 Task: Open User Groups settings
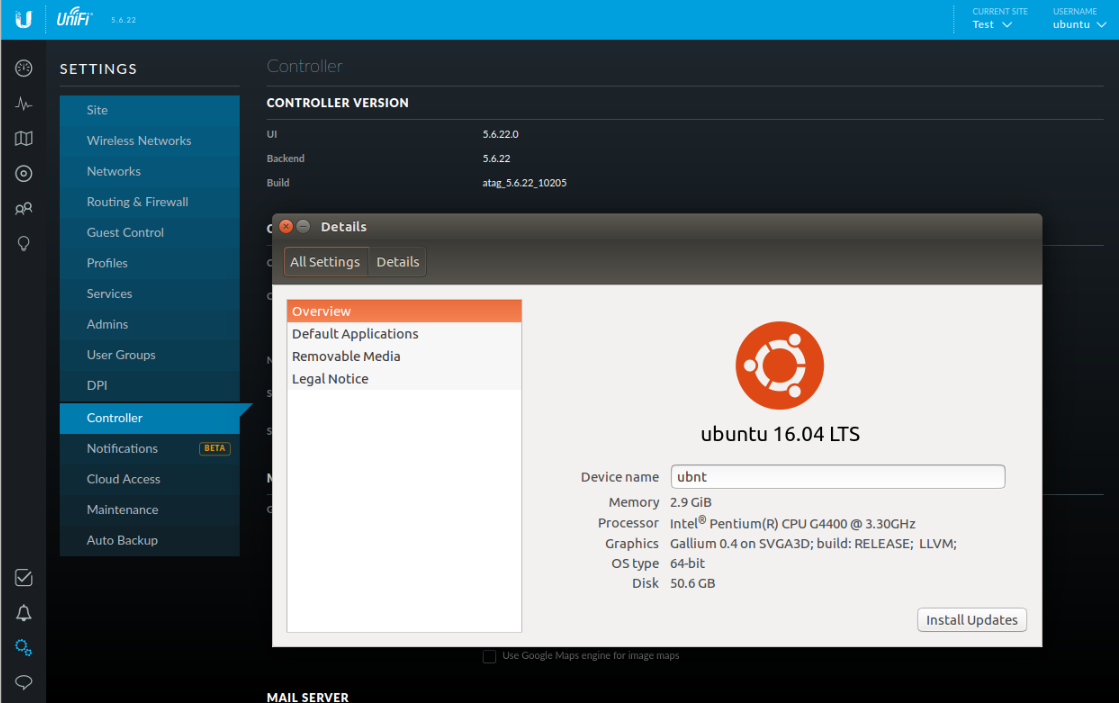[x=150, y=355]
